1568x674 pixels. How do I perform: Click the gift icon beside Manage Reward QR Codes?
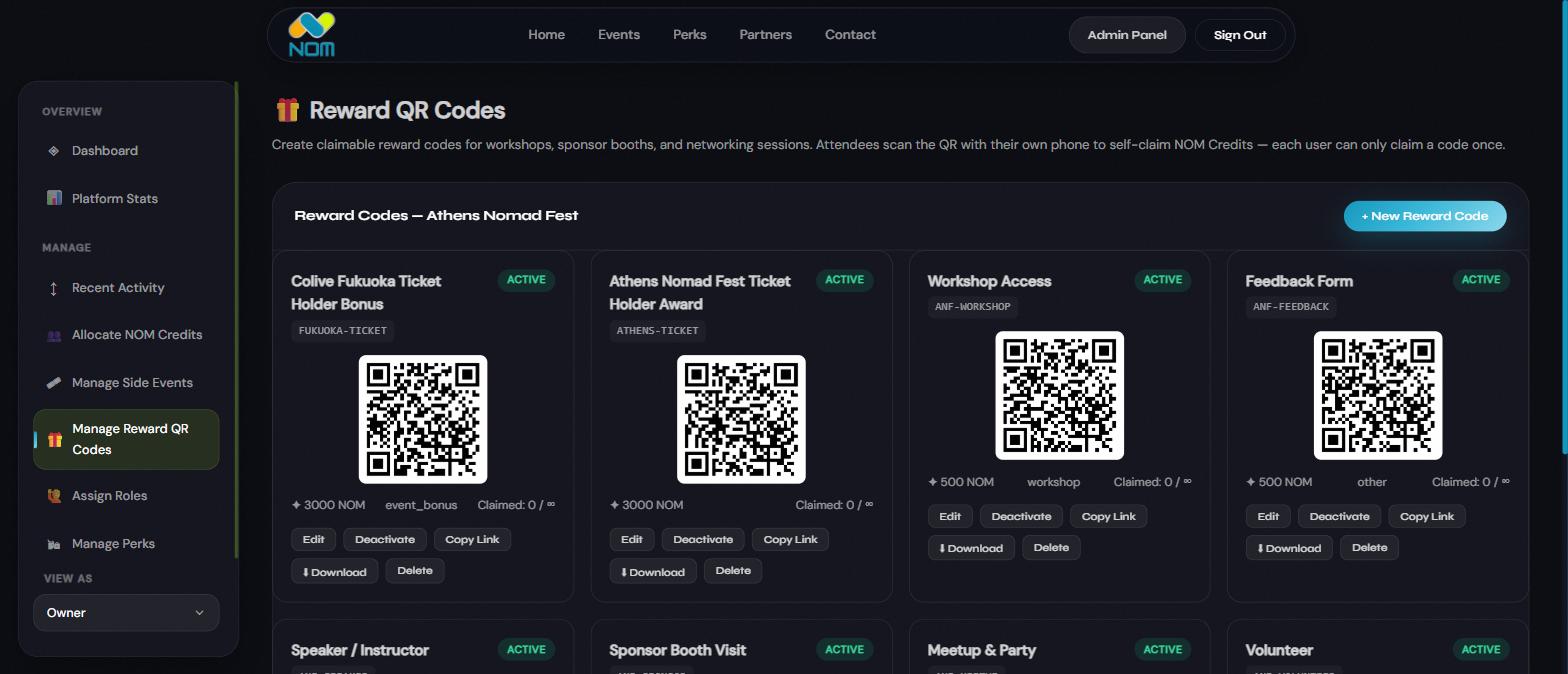point(55,439)
